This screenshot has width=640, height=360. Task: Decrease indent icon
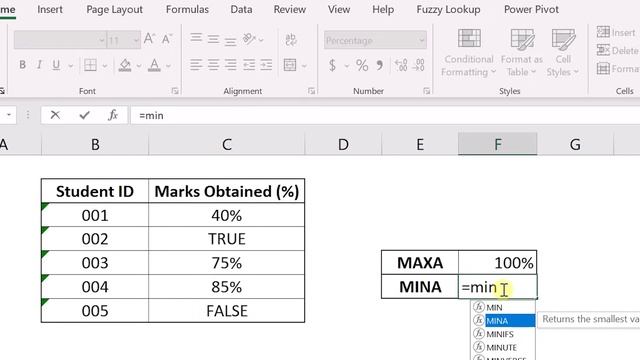(249, 64)
